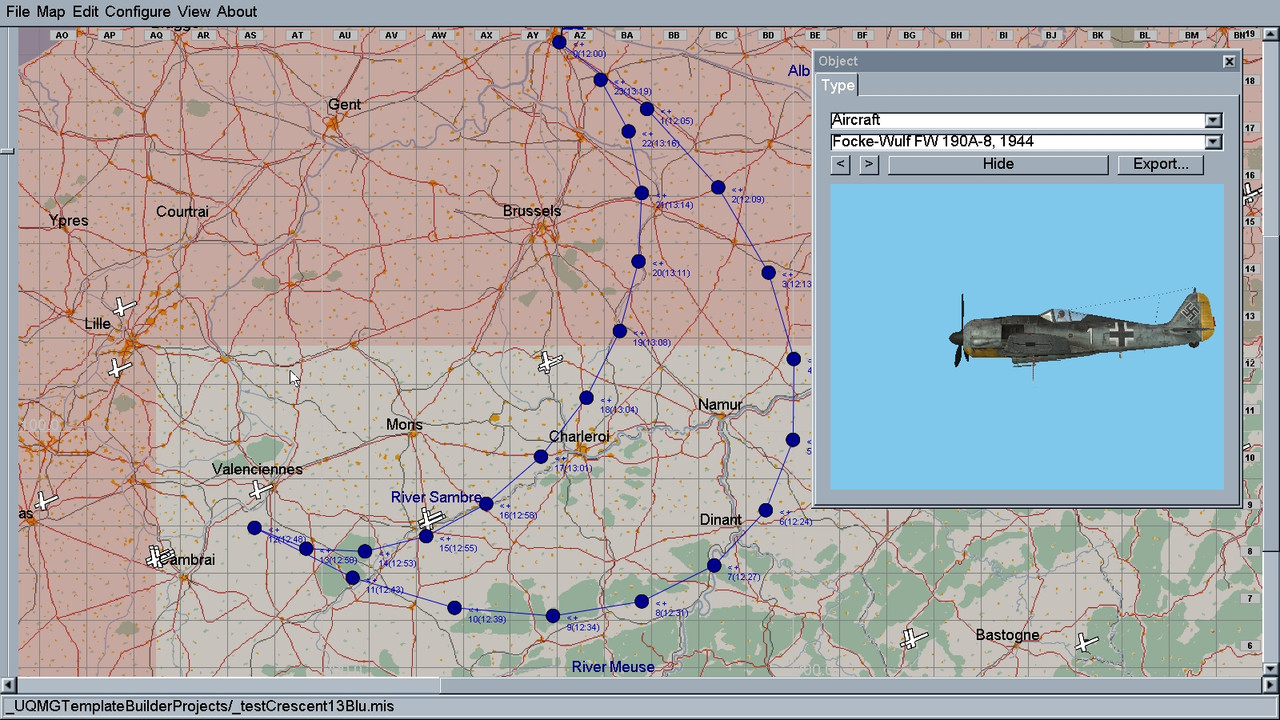Image resolution: width=1280 pixels, height=720 pixels.
Task: Open the File menu
Action: pyautogui.click(x=17, y=12)
